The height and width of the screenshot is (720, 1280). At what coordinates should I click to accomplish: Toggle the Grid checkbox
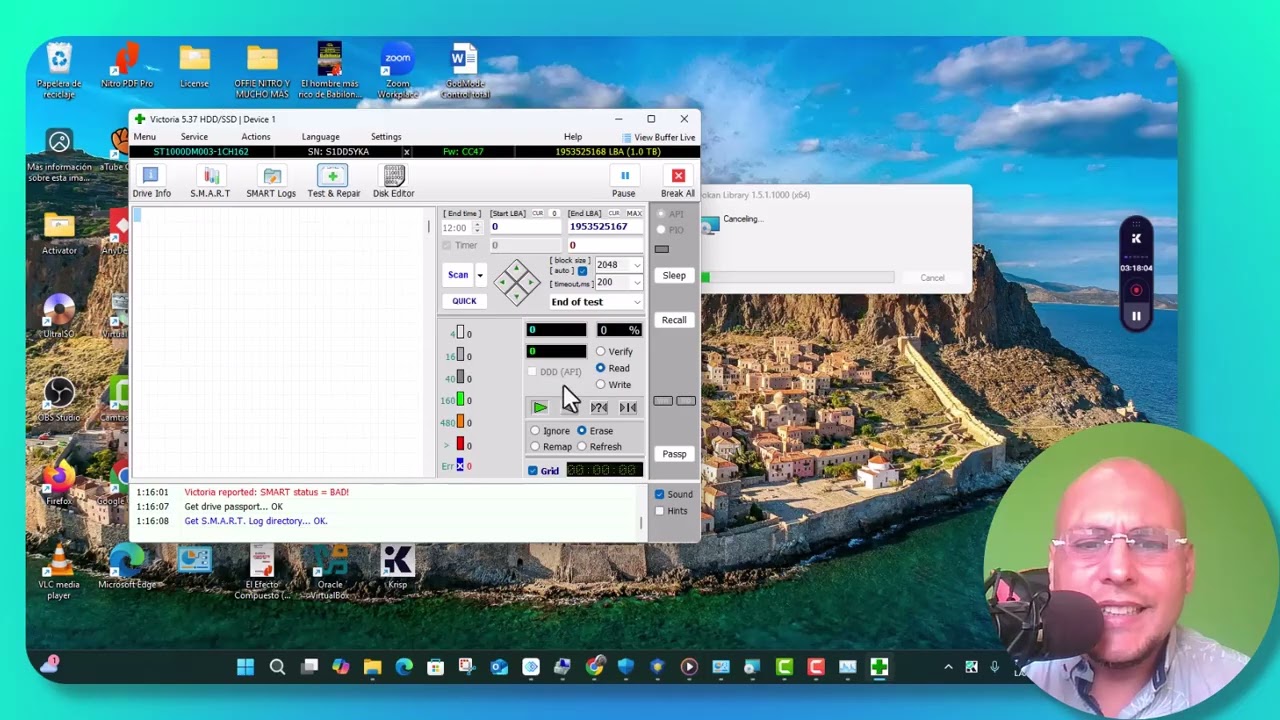[x=533, y=471]
